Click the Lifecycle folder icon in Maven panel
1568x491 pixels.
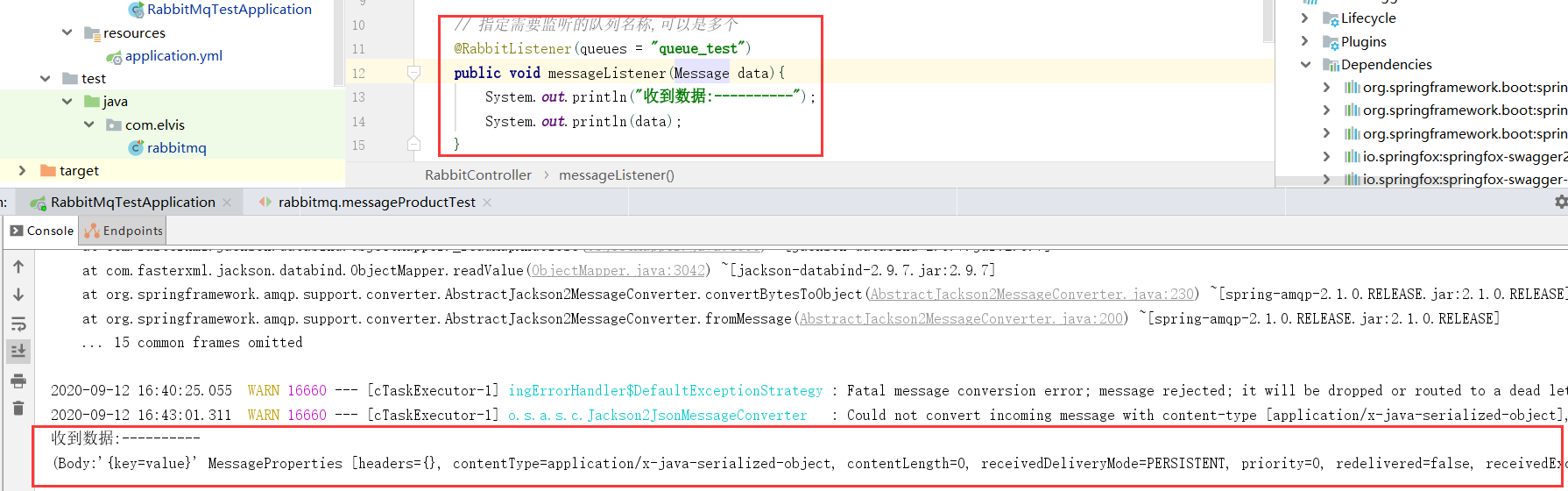click(1330, 18)
